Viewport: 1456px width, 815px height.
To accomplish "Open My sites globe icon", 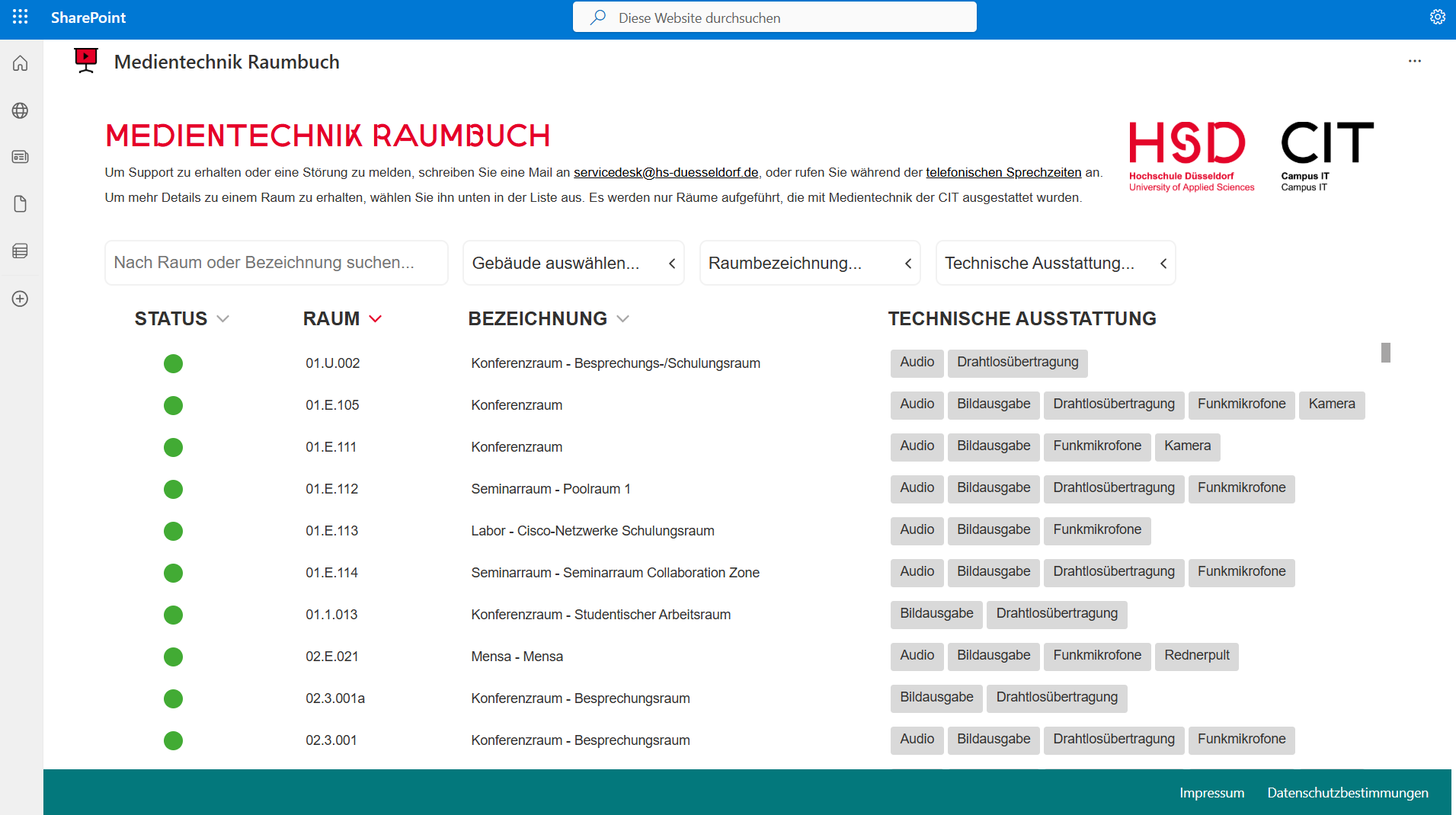I will (x=21, y=110).
